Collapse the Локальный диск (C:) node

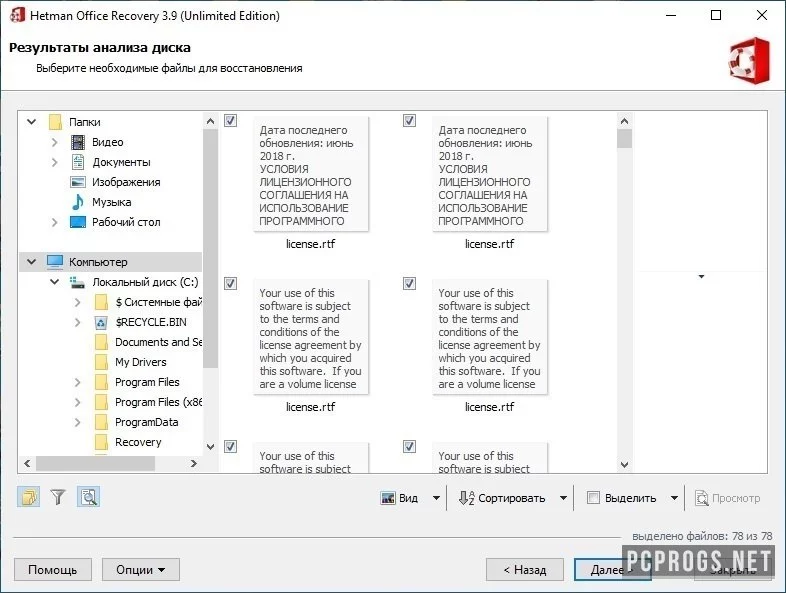(54, 282)
